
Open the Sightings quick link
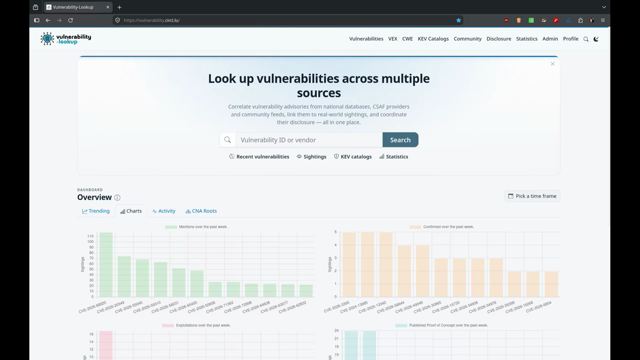click(x=311, y=157)
